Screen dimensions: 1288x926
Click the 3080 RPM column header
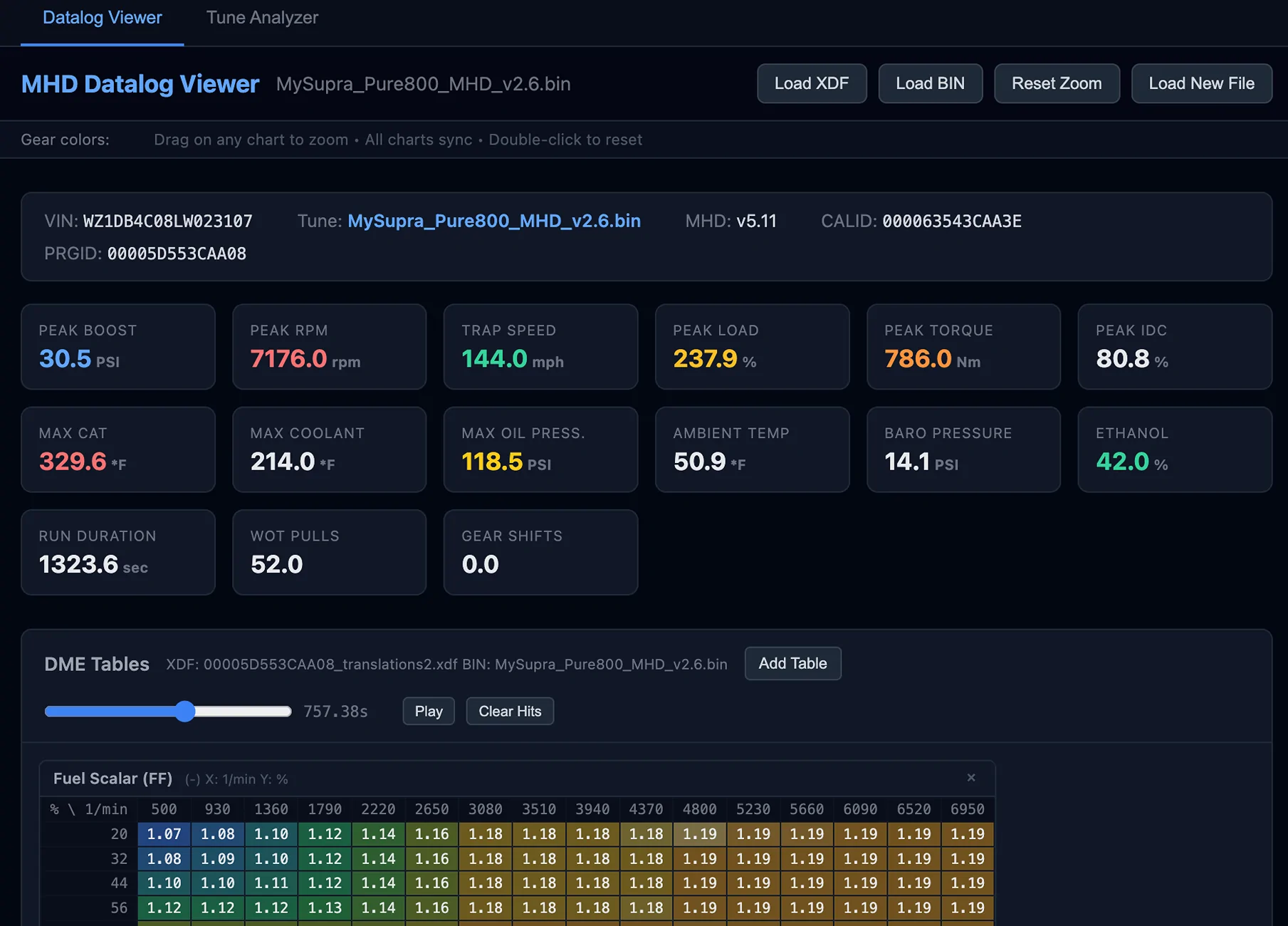[486, 809]
